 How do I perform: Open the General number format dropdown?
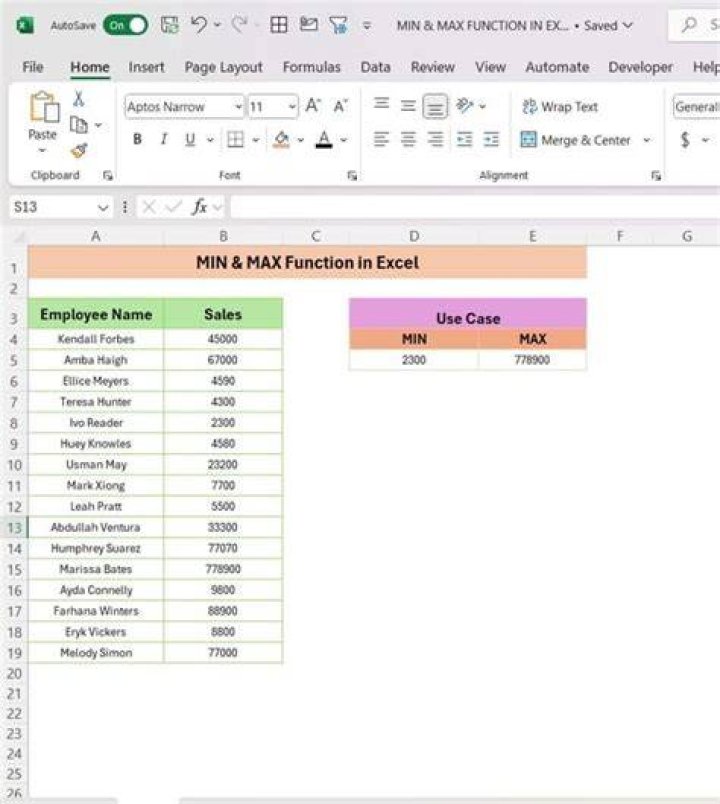click(696, 107)
